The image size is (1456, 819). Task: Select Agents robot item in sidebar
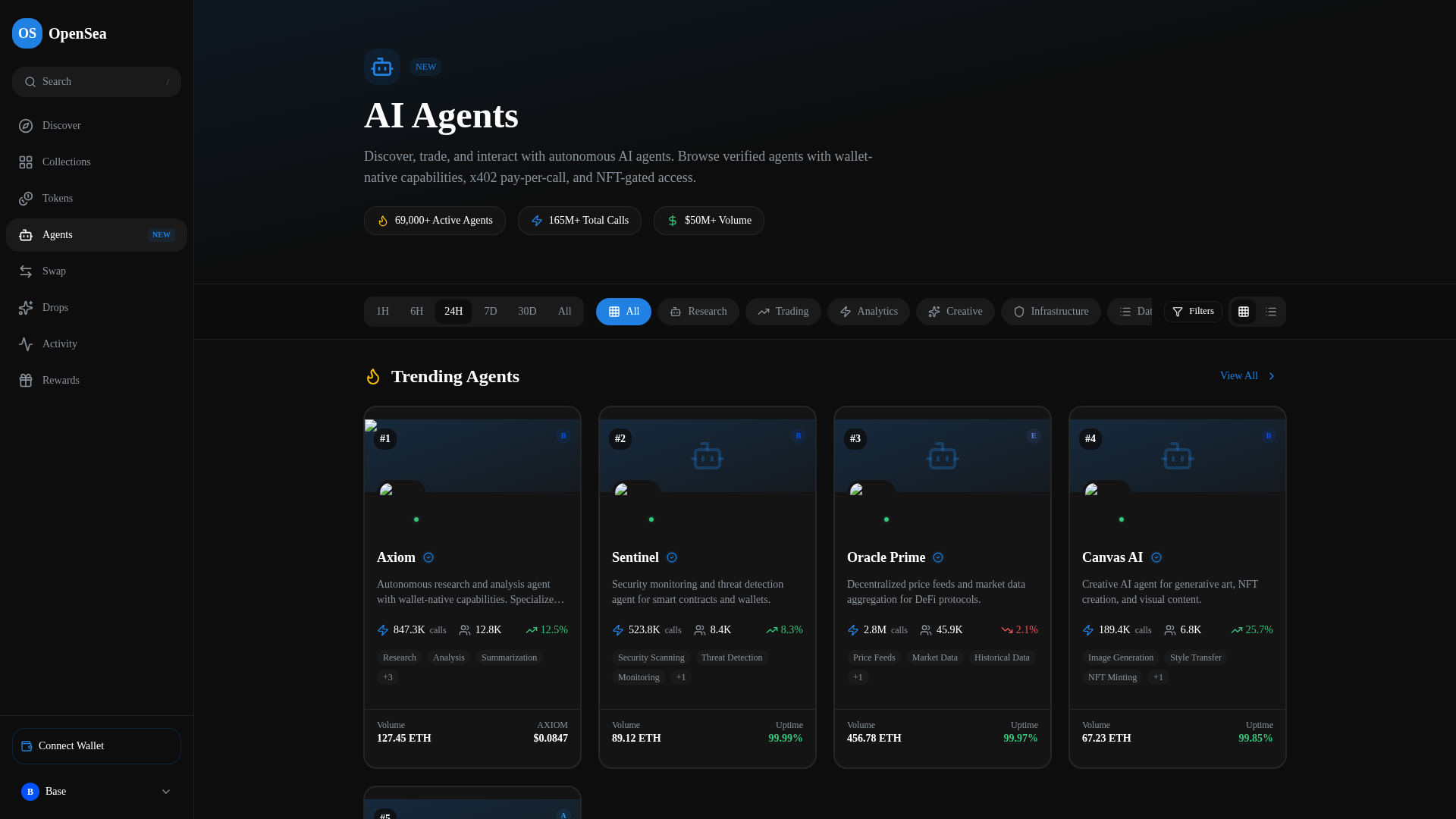coord(96,235)
